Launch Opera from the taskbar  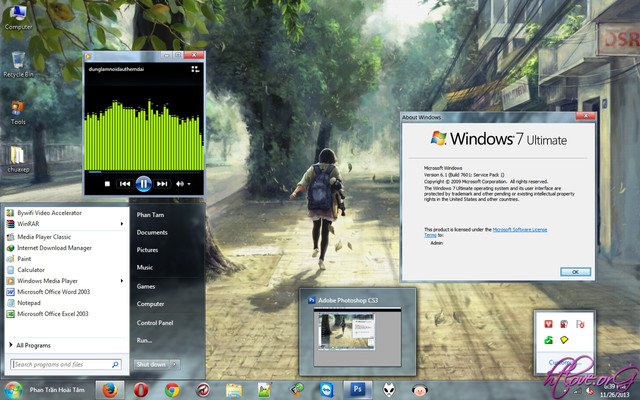[x=141, y=390]
